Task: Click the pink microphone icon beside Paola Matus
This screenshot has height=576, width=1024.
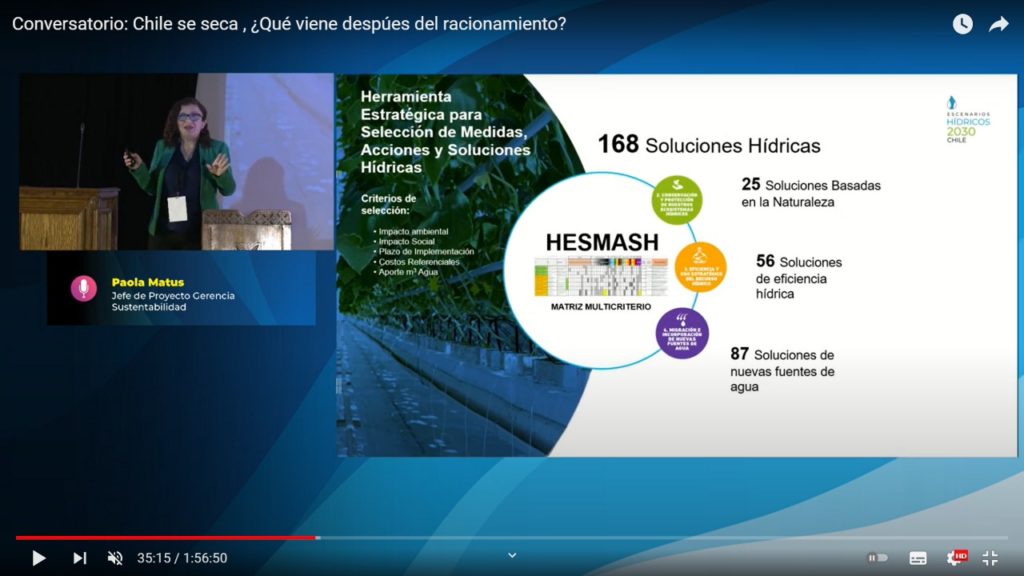Action: [84, 288]
